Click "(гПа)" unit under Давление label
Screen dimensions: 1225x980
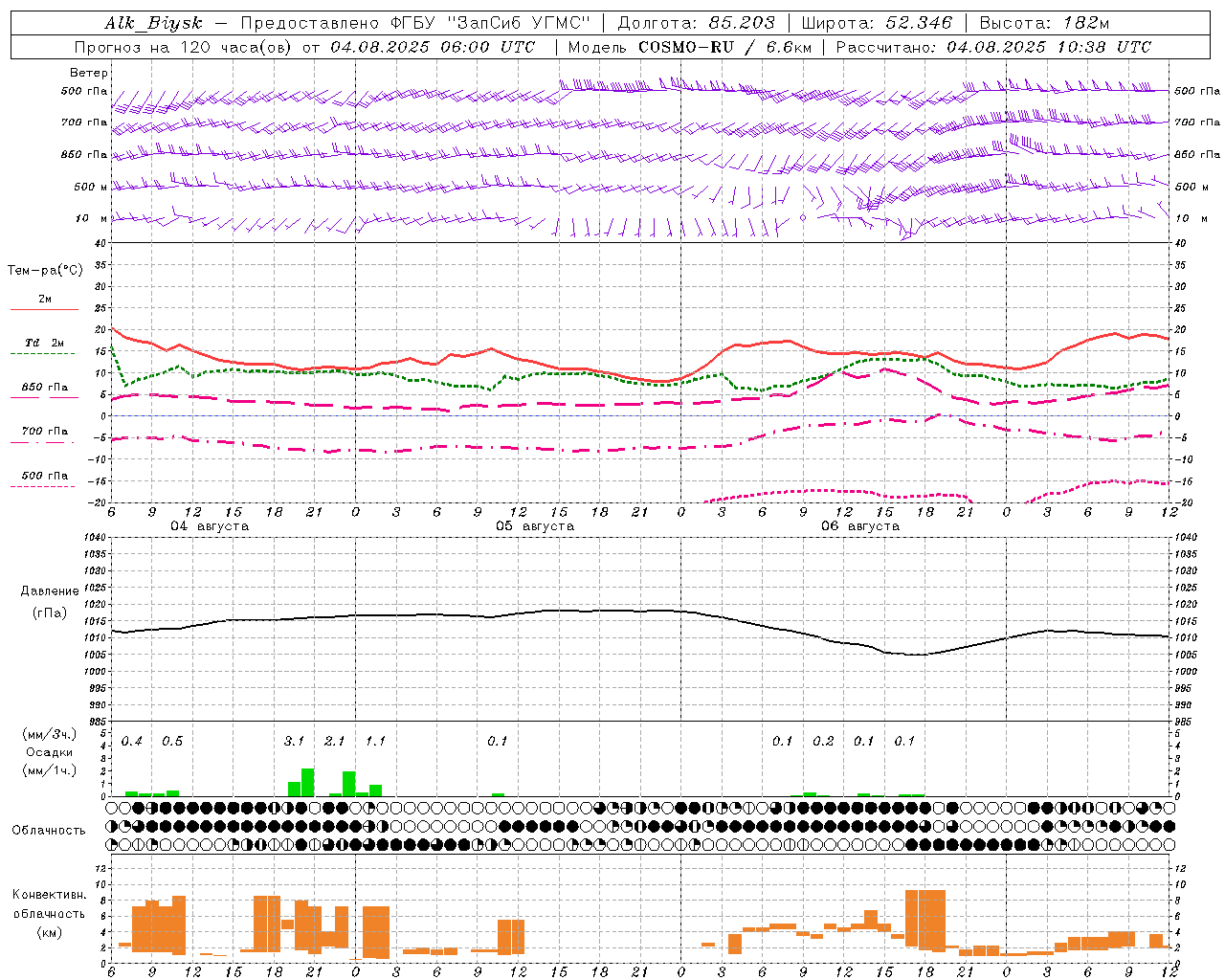(x=50, y=612)
